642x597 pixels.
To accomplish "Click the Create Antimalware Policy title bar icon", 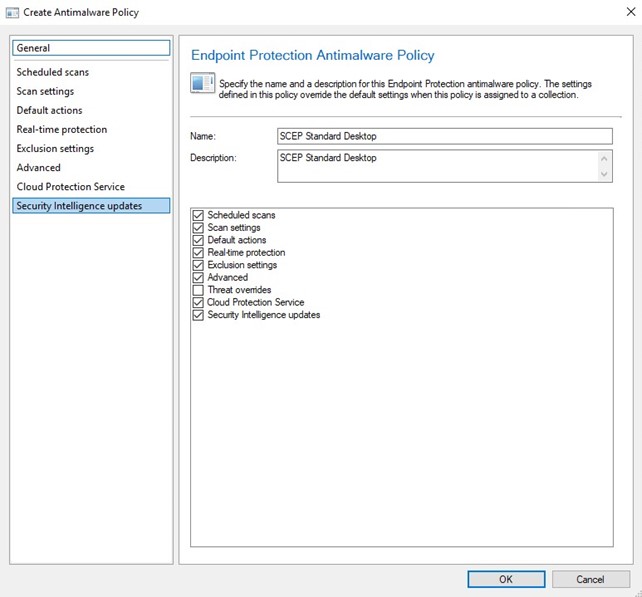I will coord(12,13).
